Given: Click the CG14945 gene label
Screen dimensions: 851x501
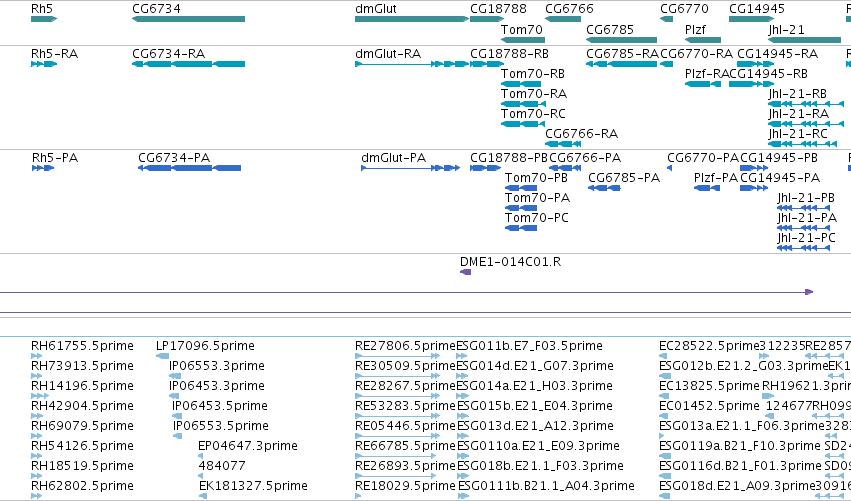Looking at the screenshot, I should coord(757,9).
